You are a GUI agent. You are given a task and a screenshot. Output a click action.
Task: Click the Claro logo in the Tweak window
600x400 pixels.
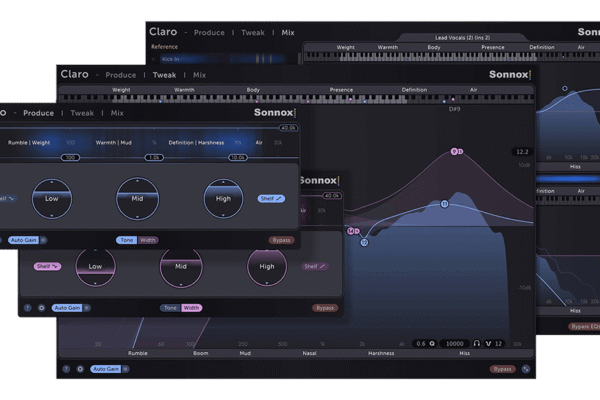click(74, 74)
